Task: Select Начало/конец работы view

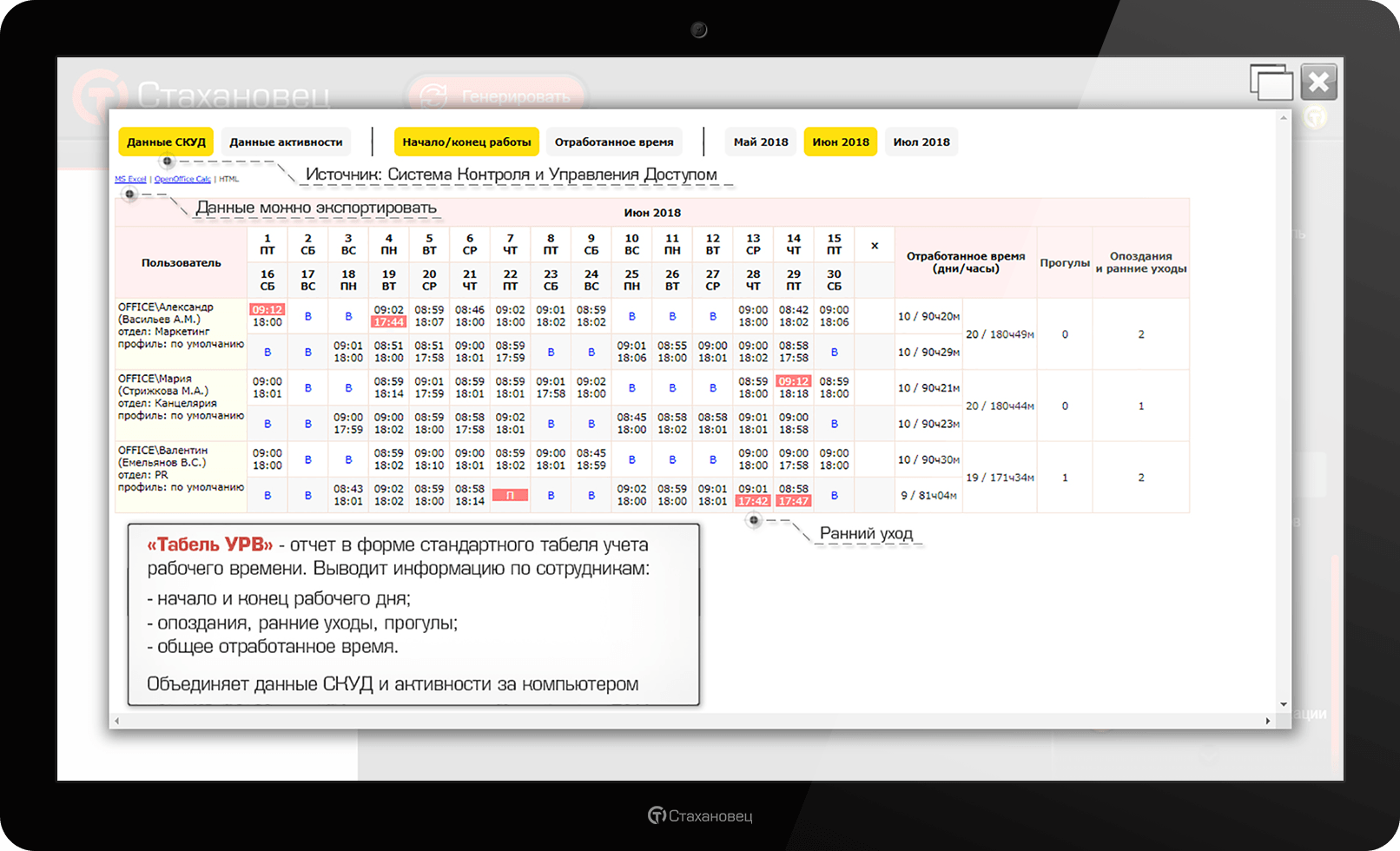Action: tap(466, 142)
